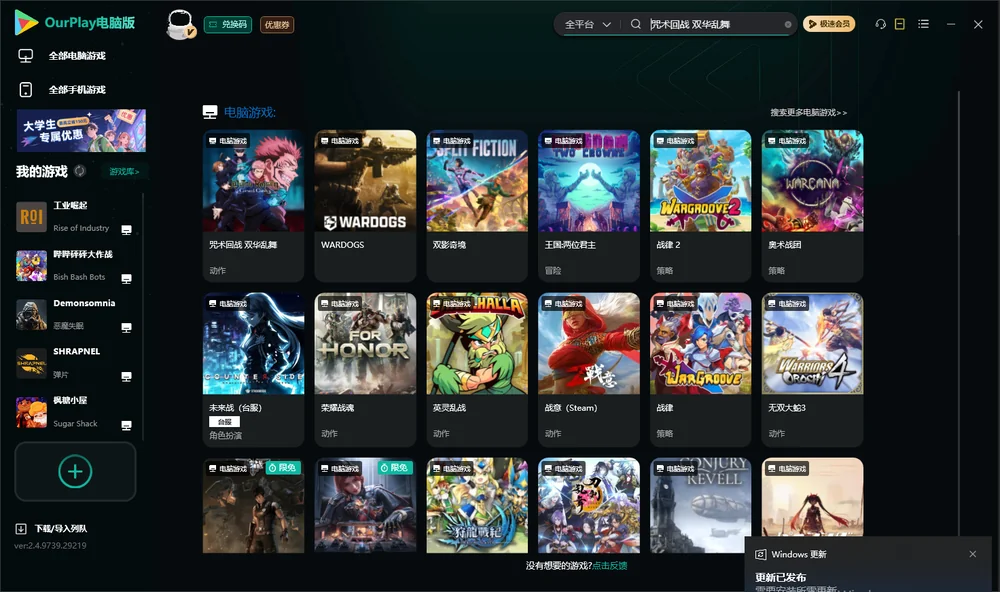The height and width of the screenshot is (592, 1000).
Task: Open the 未来战 (台服) CounterSide card
Action: tap(253, 369)
